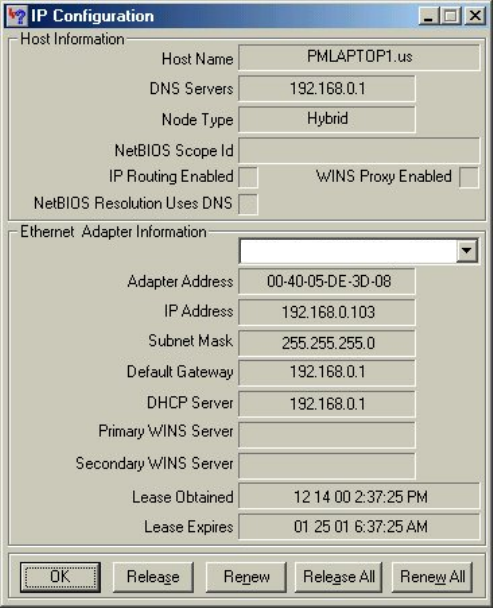Click the Release button

tap(153, 577)
